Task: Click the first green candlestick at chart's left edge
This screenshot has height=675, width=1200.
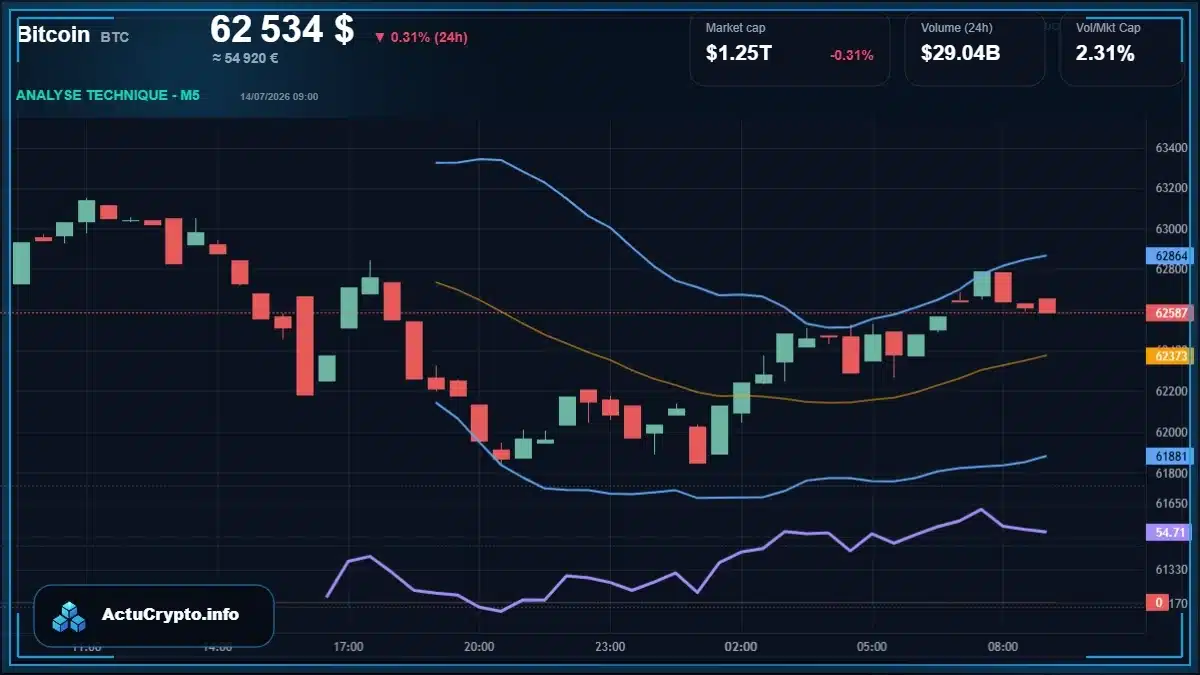Action: (x=21, y=263)
